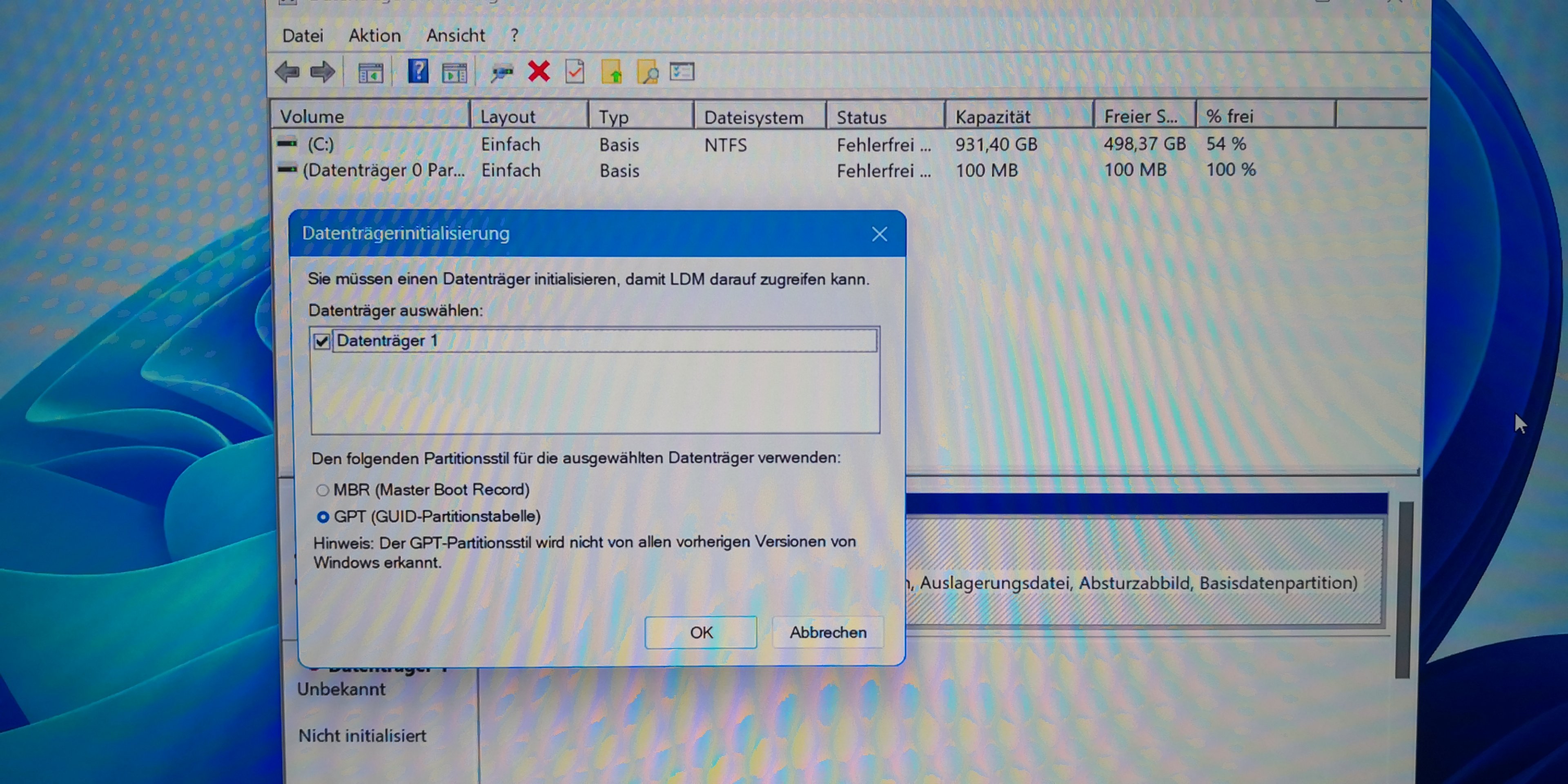Viewport: 1568px width, 784px height.
Task: Open the Datei menu
Action: [x=303, y=36]
